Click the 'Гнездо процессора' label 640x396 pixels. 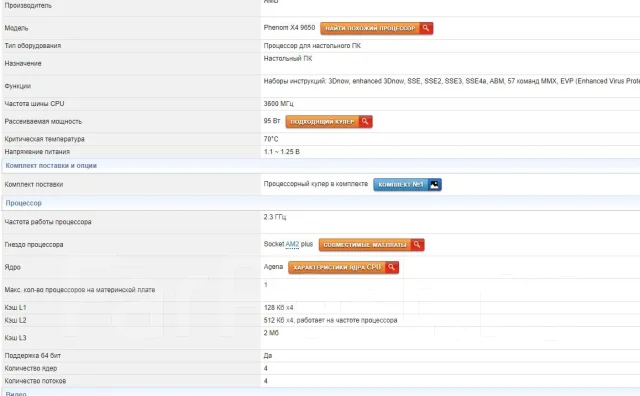point(34,245)
